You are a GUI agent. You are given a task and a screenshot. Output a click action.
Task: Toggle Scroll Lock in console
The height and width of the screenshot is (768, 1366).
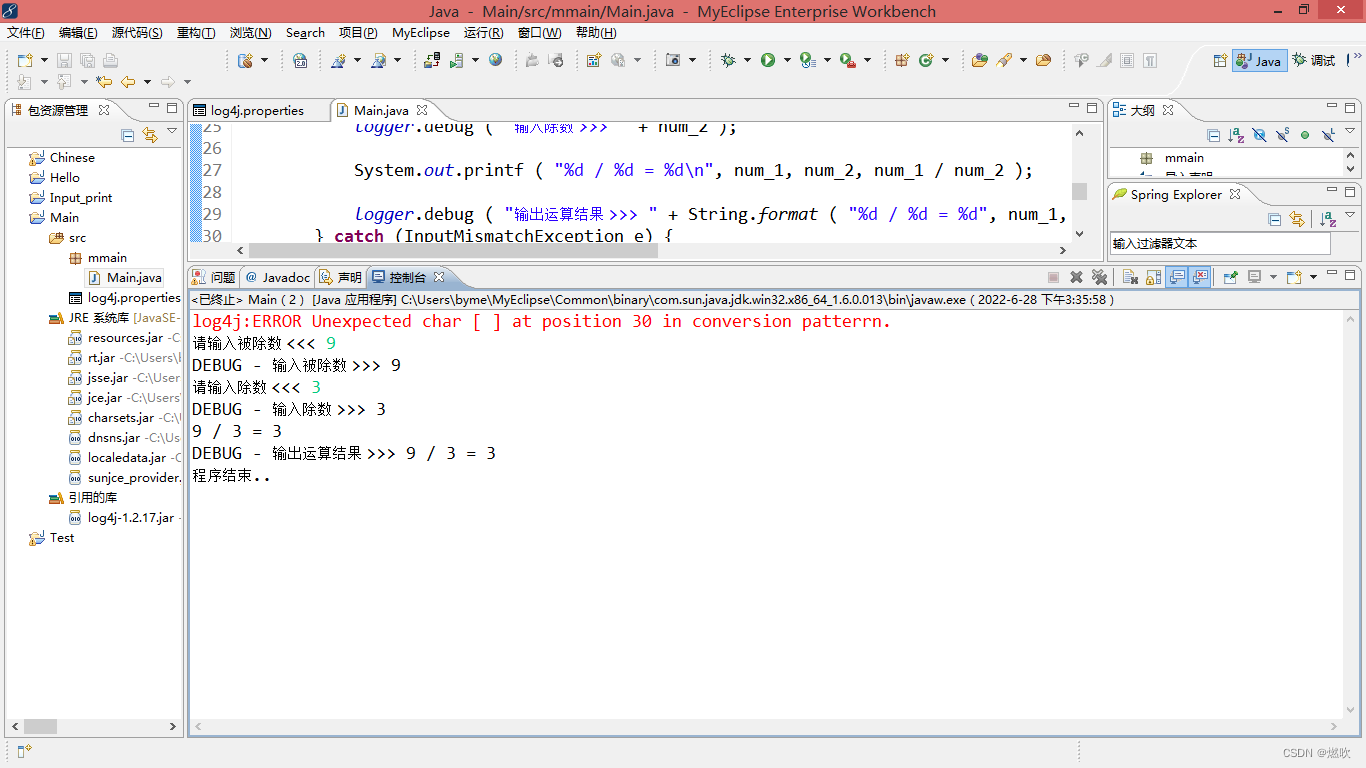click(1153, 277)
